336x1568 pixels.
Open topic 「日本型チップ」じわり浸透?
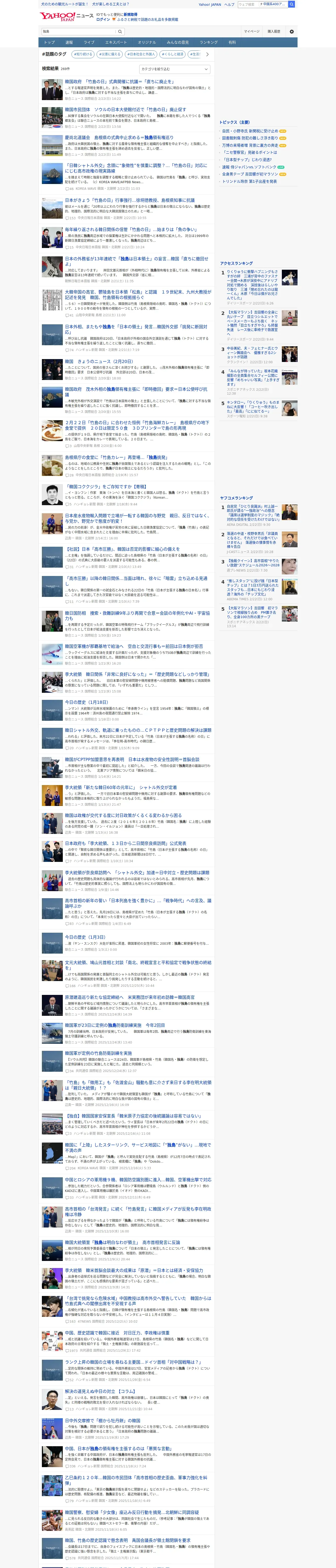point(247,159)
